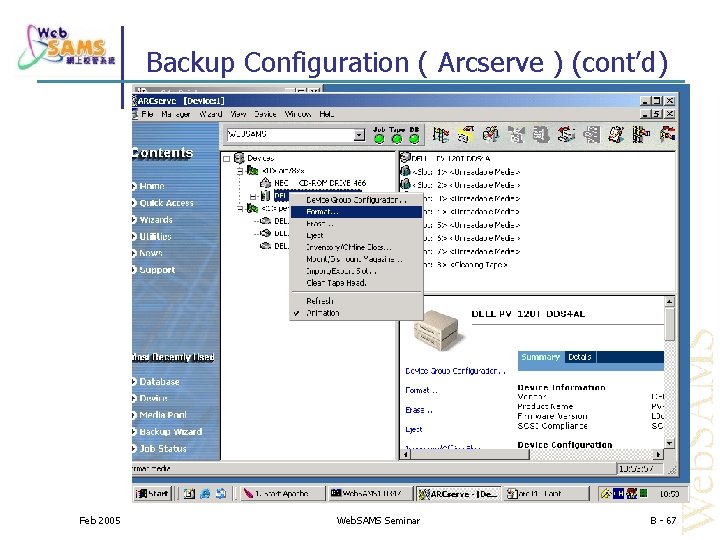Choose Refresh in the context menu
Viewport: 720px width, 540px height.
[x=356, y=301]
